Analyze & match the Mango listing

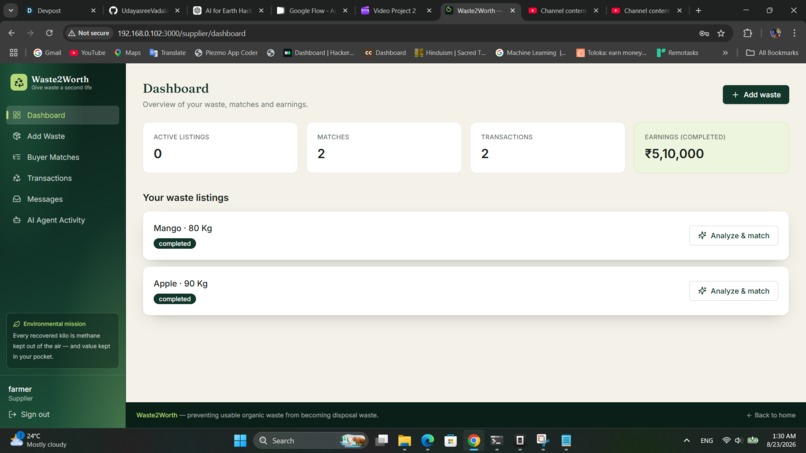coord(734,235)
